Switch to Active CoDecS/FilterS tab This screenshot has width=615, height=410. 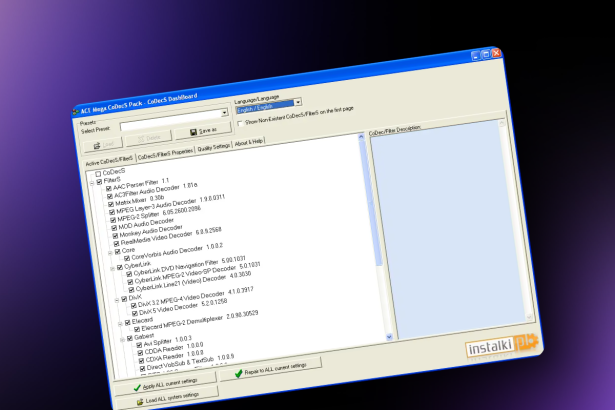[109, 161]
